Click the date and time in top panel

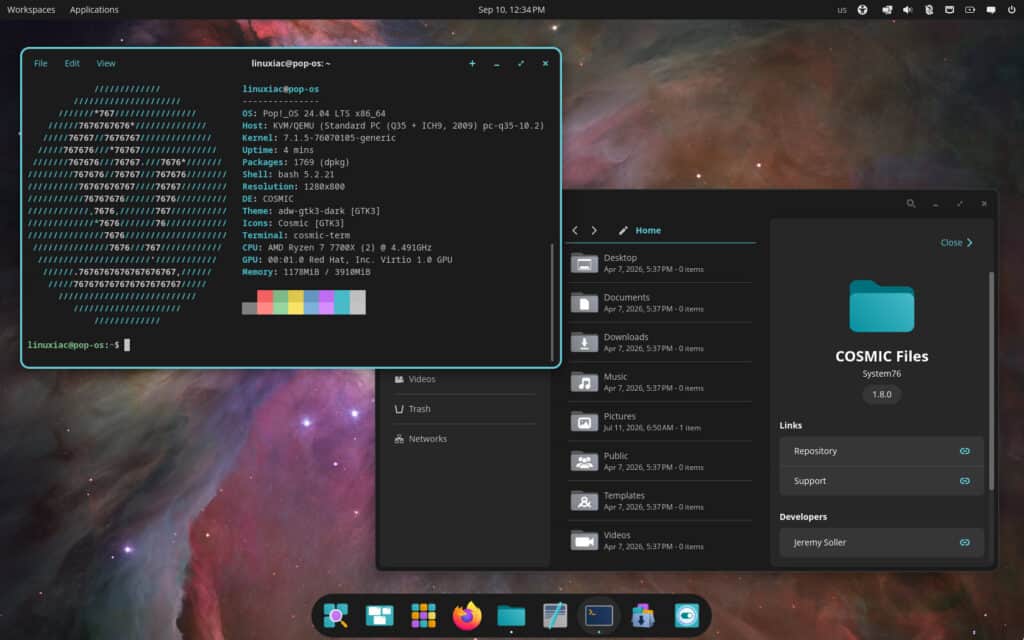[x=511, y=10]
